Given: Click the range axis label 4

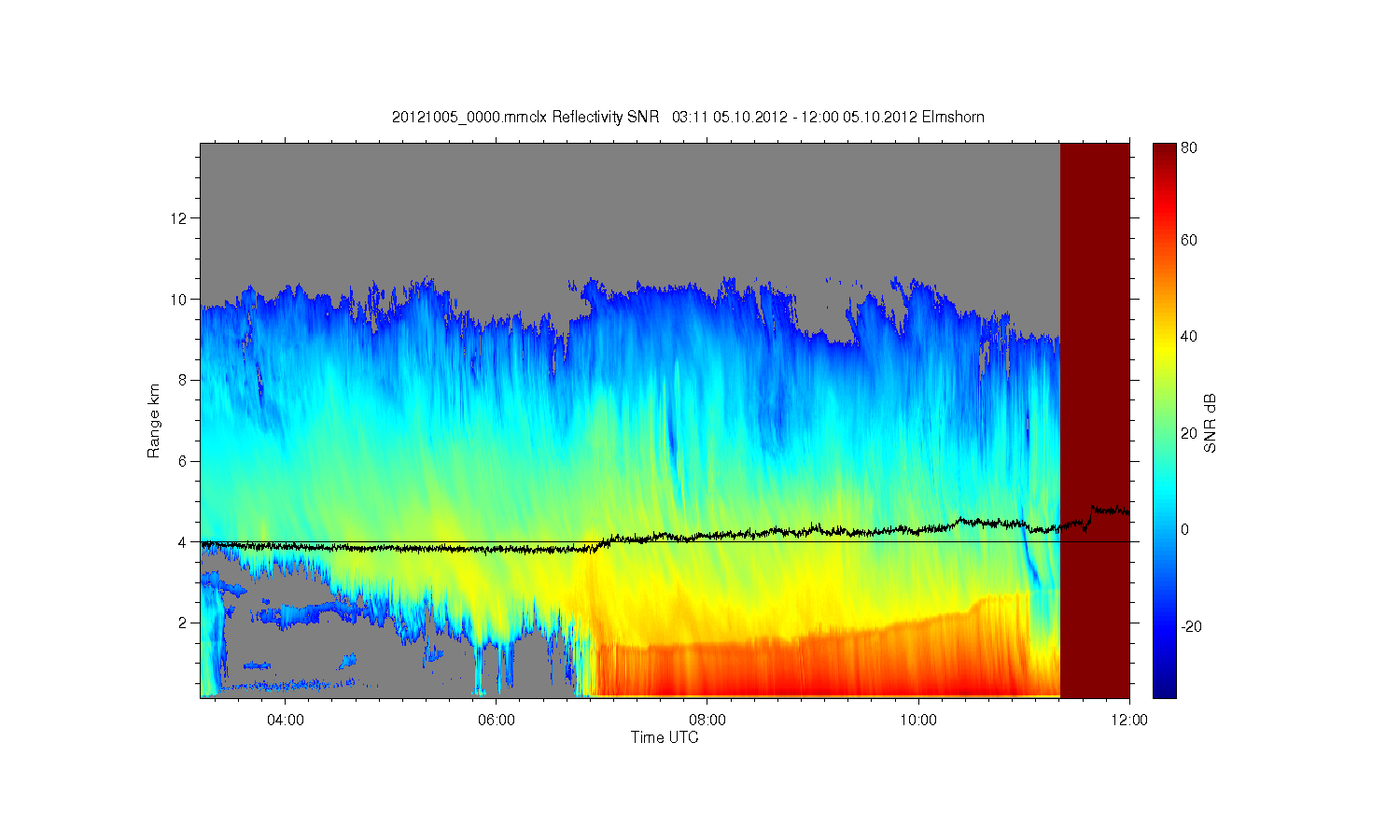Looking at the screenshot, I should pyautogui.click(x=182, y=541).
